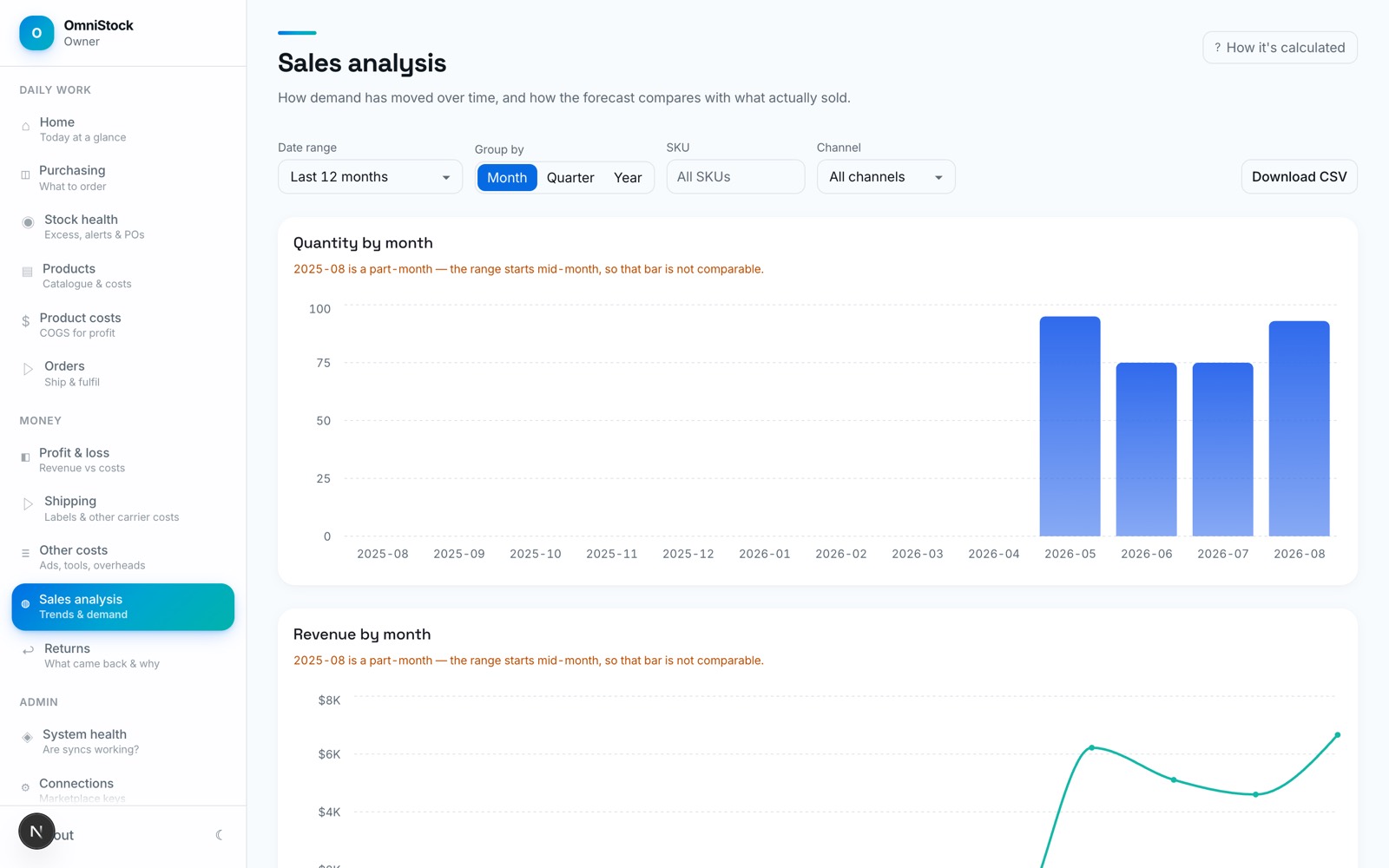Open System health page
The height and width of the screenshot is (868, 1389).
(x=123, y=741)
